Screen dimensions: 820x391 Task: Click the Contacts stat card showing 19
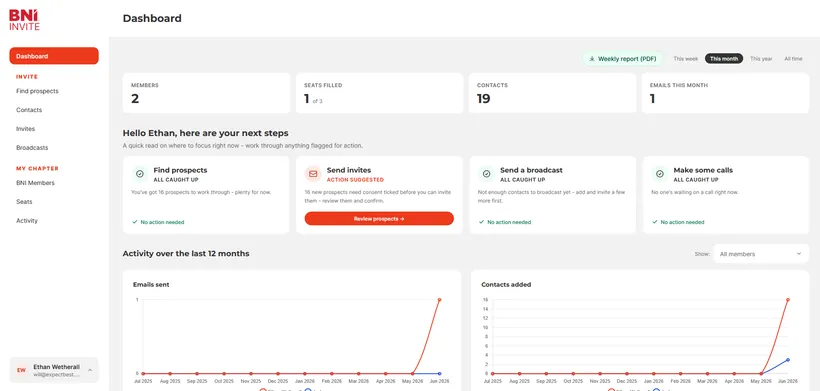click(x=552, y=93)
